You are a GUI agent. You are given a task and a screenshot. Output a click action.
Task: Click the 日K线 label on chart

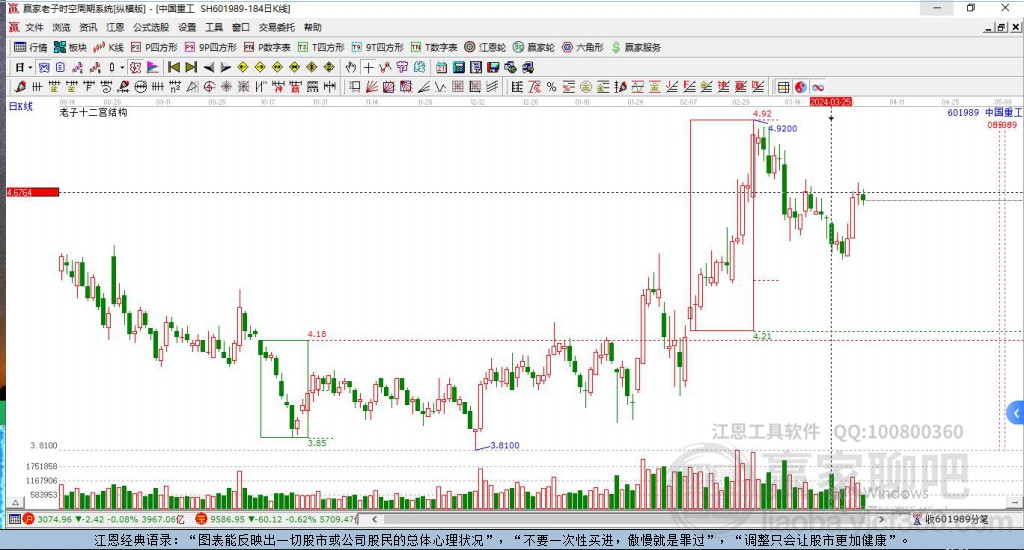20,106
